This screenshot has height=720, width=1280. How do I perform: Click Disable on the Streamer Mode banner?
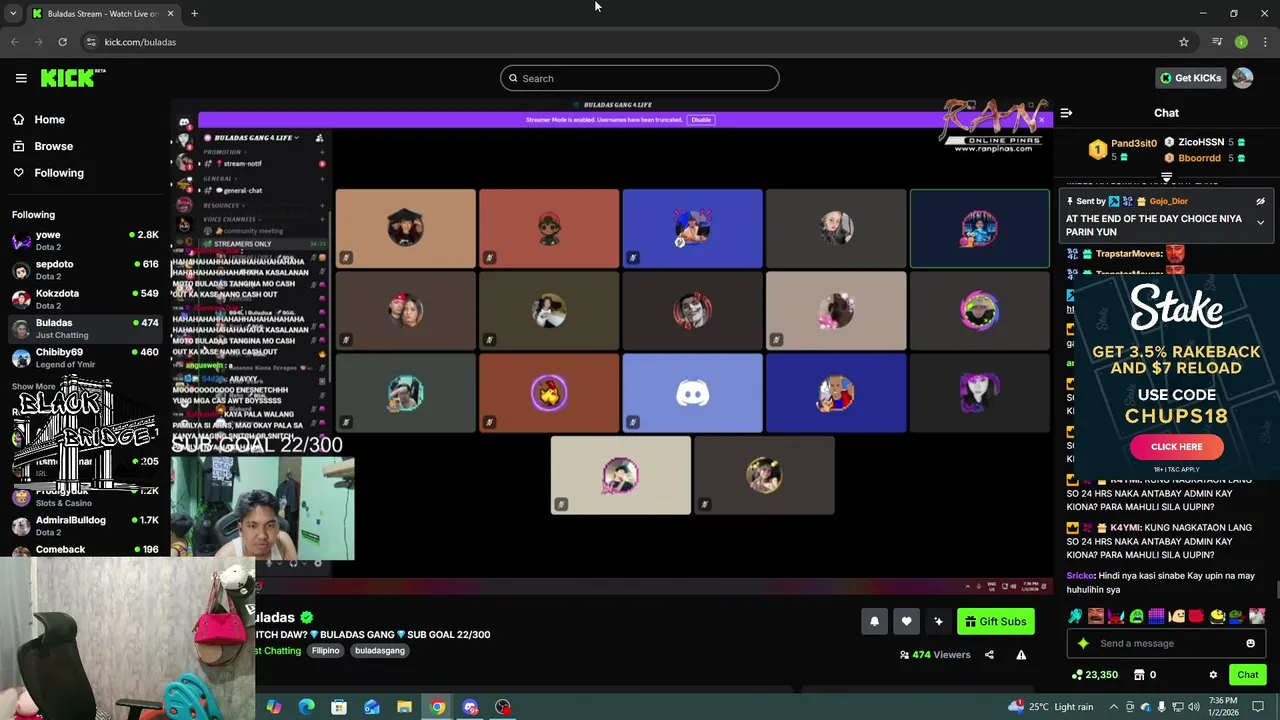coord(701,120)
